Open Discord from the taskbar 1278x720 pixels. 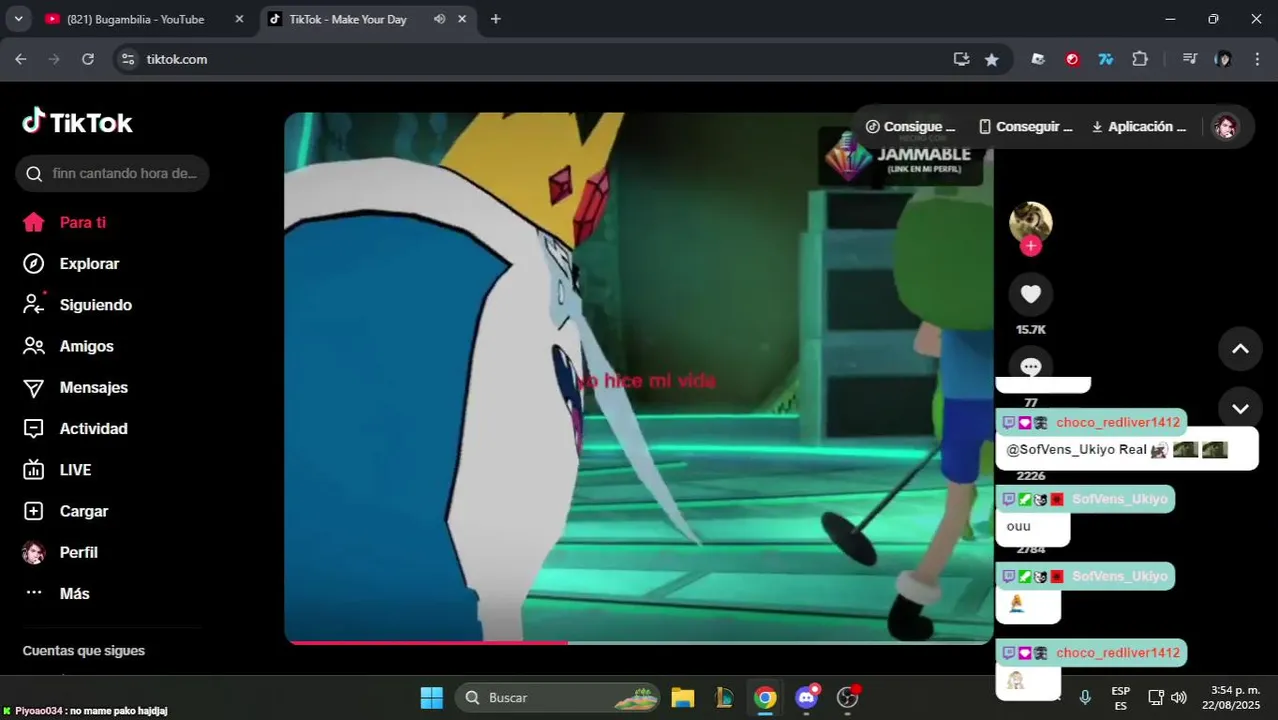pyautogui.click(x=806, y=697)
